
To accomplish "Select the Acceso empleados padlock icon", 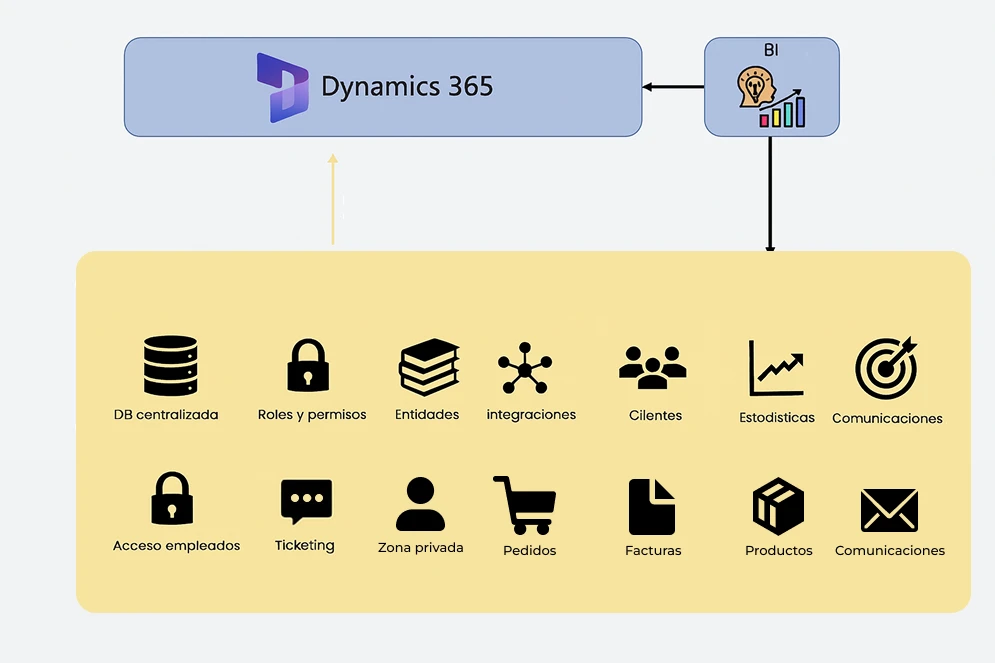I will coord(172,498).
